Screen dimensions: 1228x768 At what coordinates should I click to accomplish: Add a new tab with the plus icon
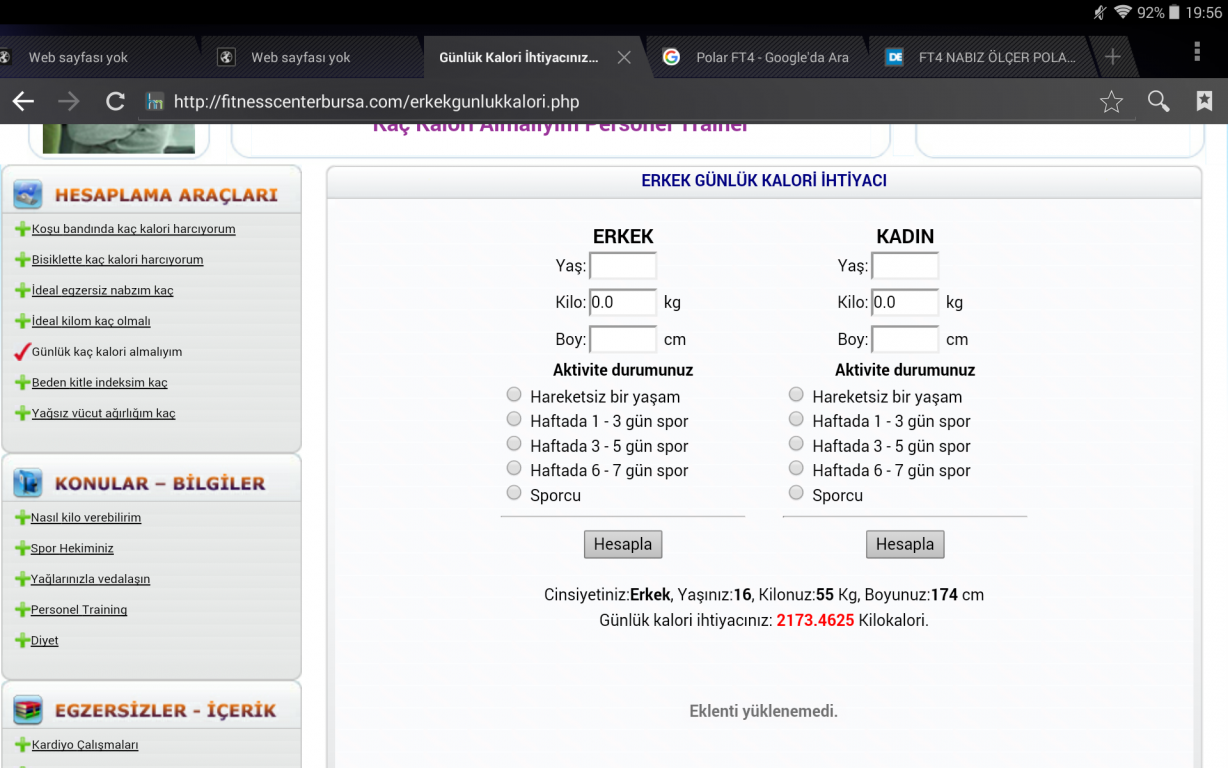point(1112,57)
